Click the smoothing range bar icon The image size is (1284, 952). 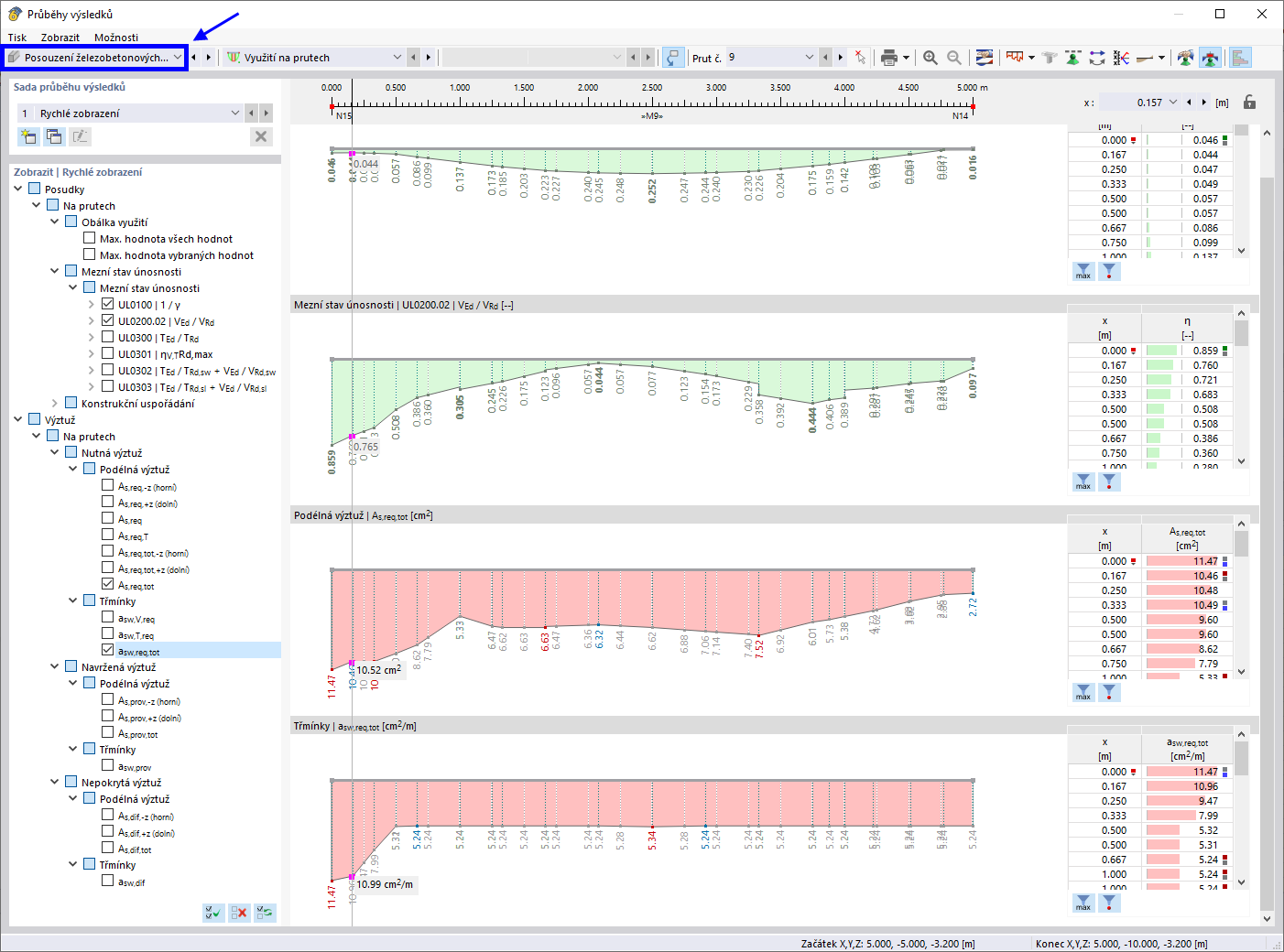point(1145,58)
